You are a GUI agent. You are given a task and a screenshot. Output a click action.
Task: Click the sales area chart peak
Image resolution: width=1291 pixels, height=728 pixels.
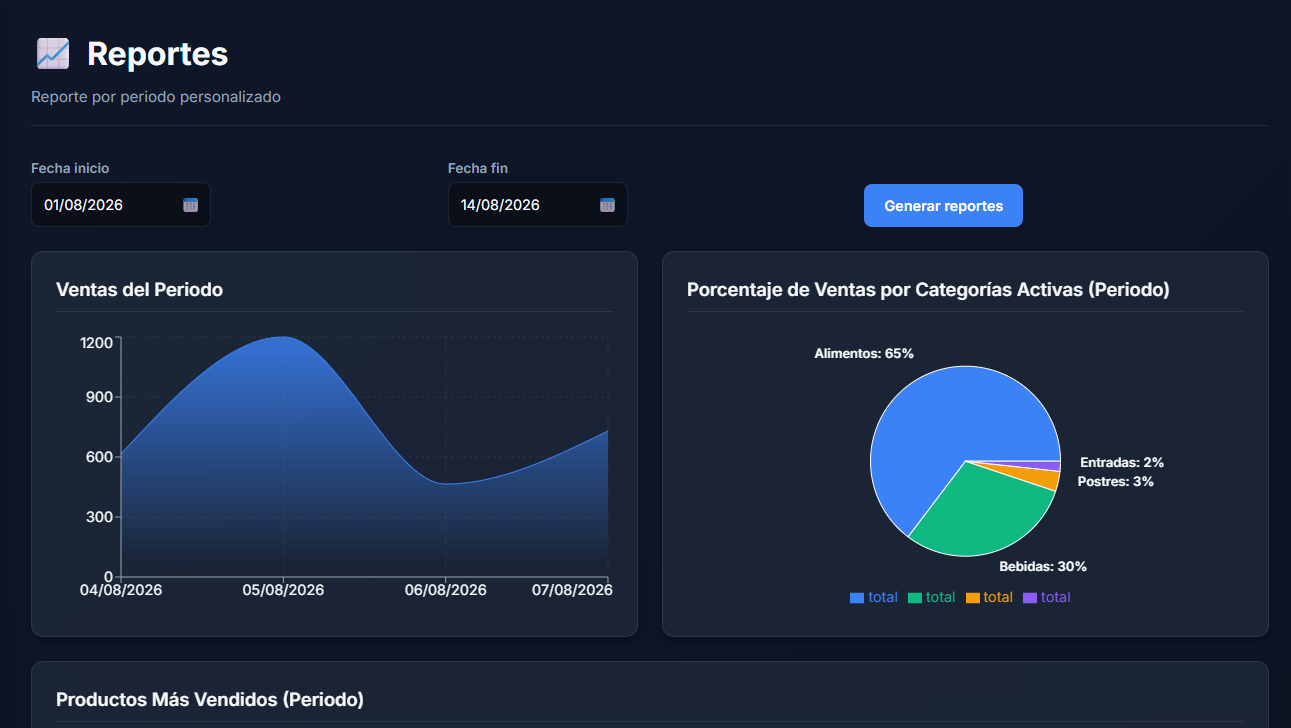point(284,338)
